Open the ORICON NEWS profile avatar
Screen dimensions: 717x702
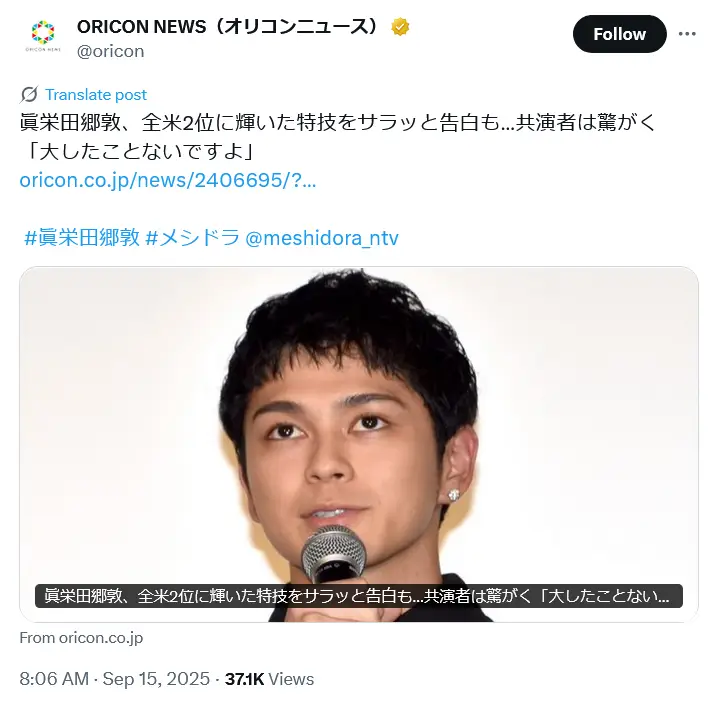(x=43, y=35)
